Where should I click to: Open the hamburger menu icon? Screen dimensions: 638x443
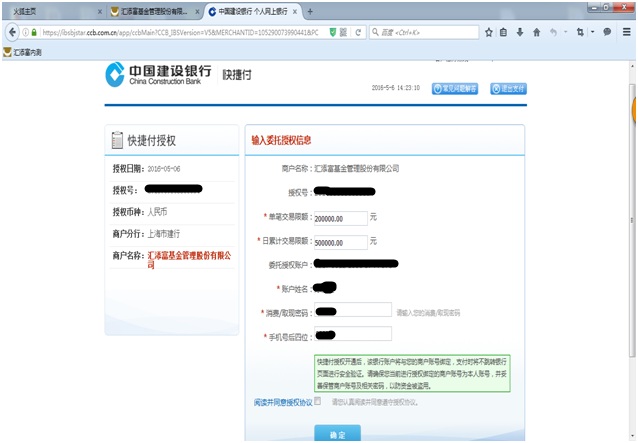(626, 32)
